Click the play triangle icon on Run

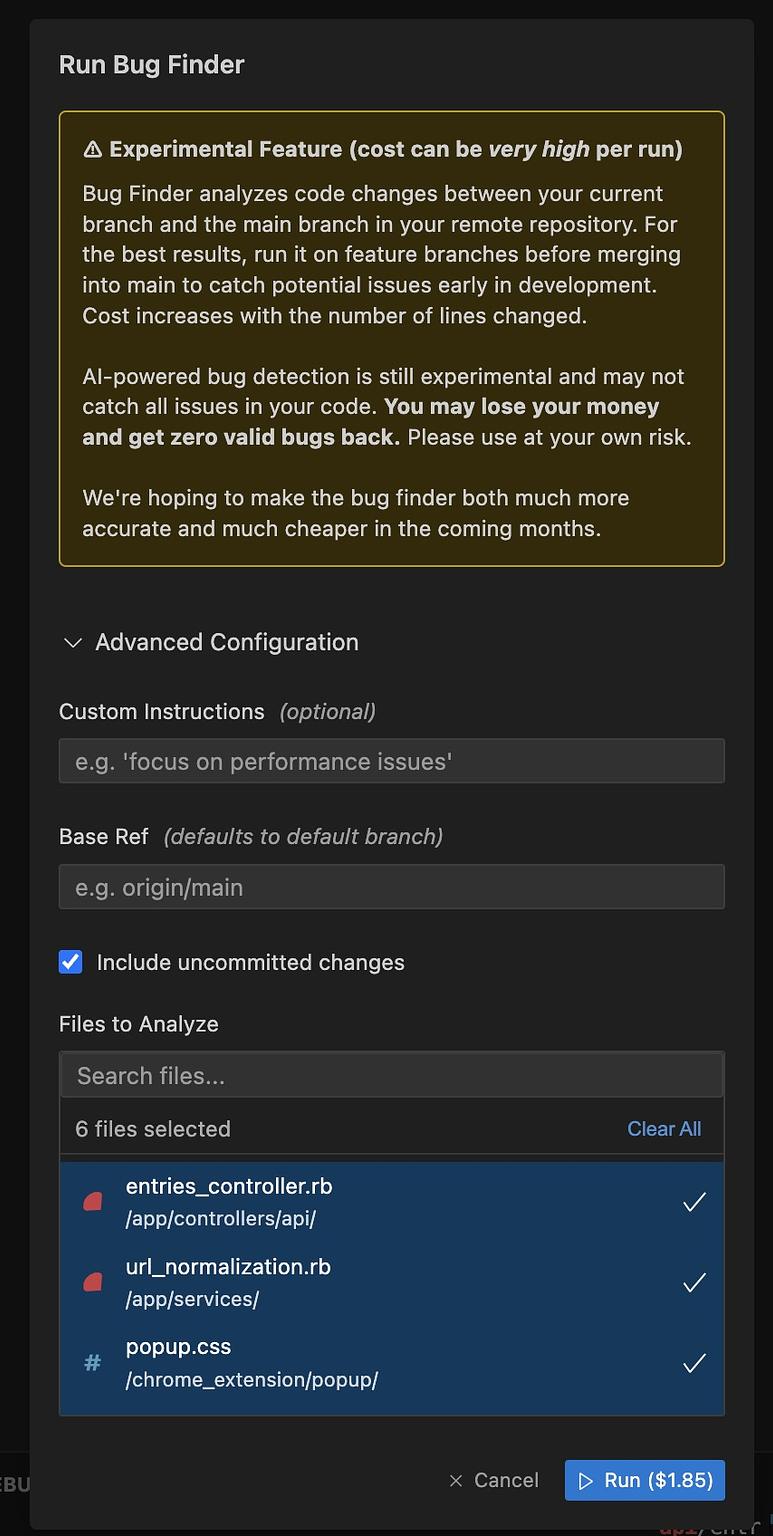586,1481
